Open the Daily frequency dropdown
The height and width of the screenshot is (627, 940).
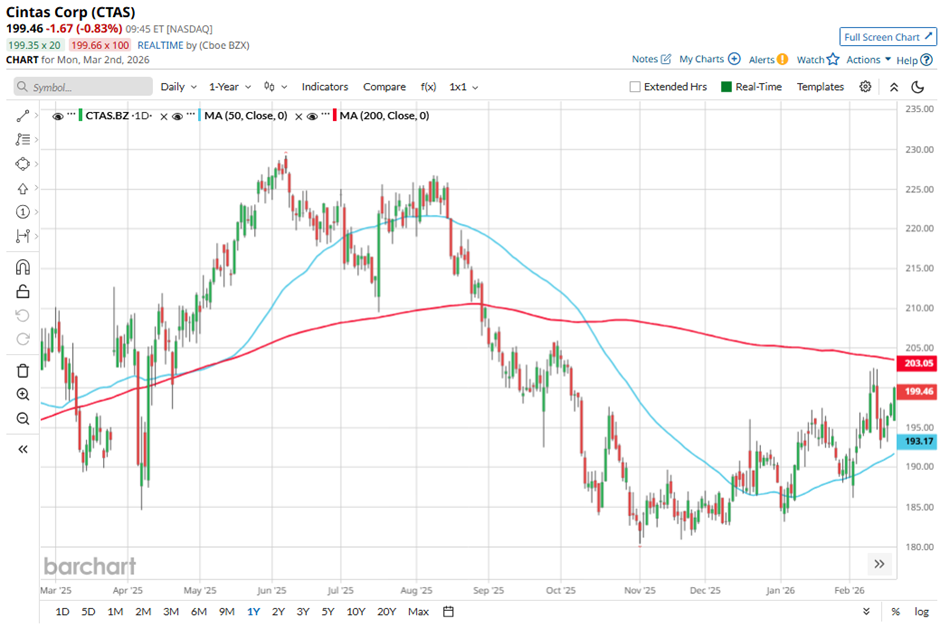point(178,87)
